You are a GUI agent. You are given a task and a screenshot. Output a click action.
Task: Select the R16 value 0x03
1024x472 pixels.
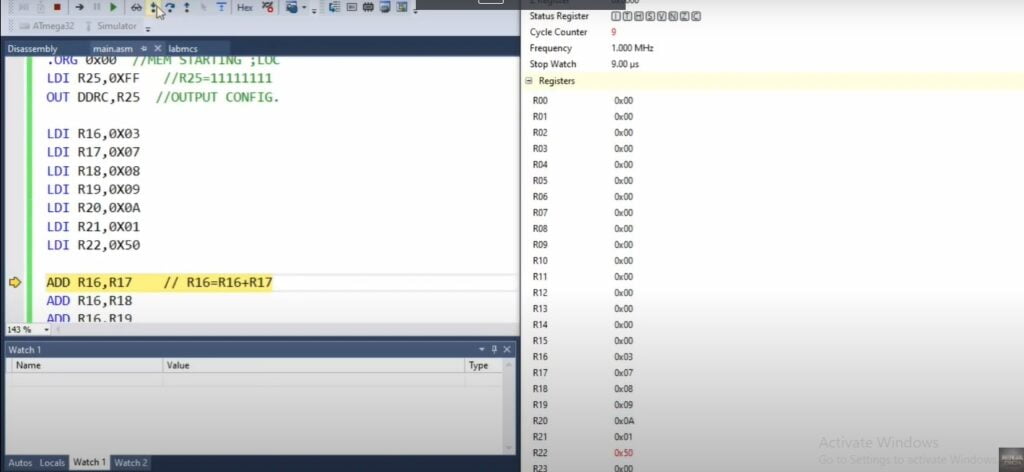point(624,357)
